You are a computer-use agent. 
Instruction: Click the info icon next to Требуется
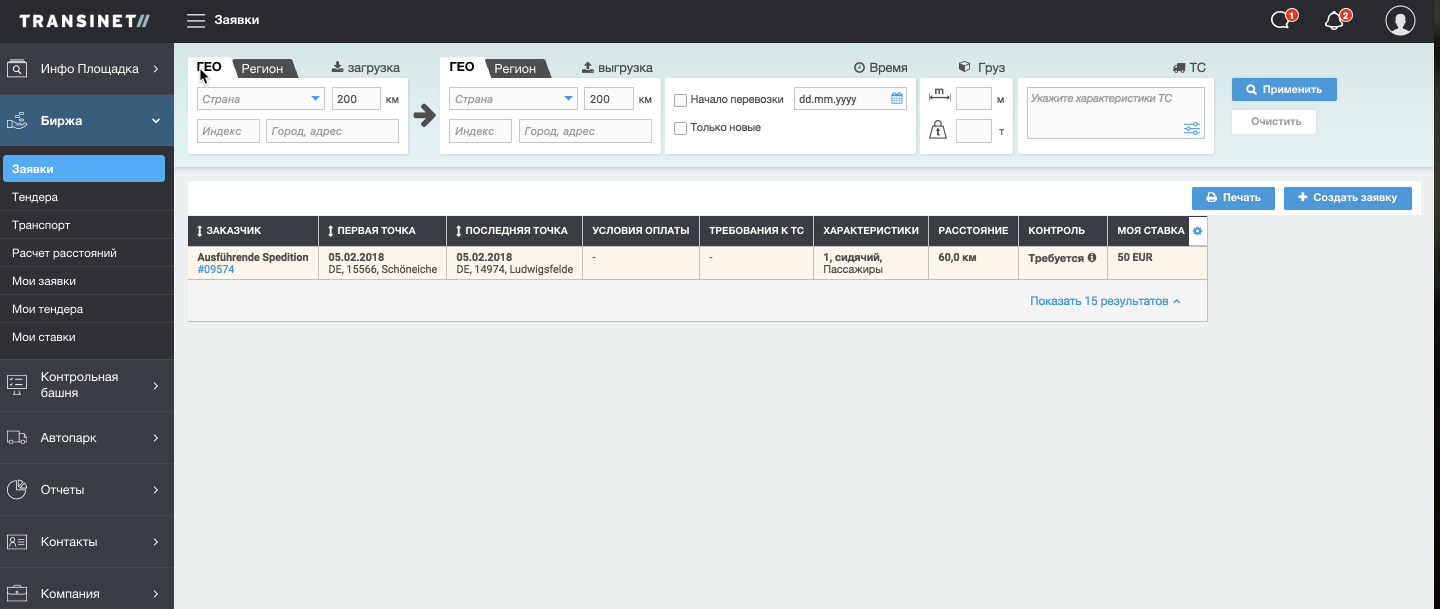1092,257
